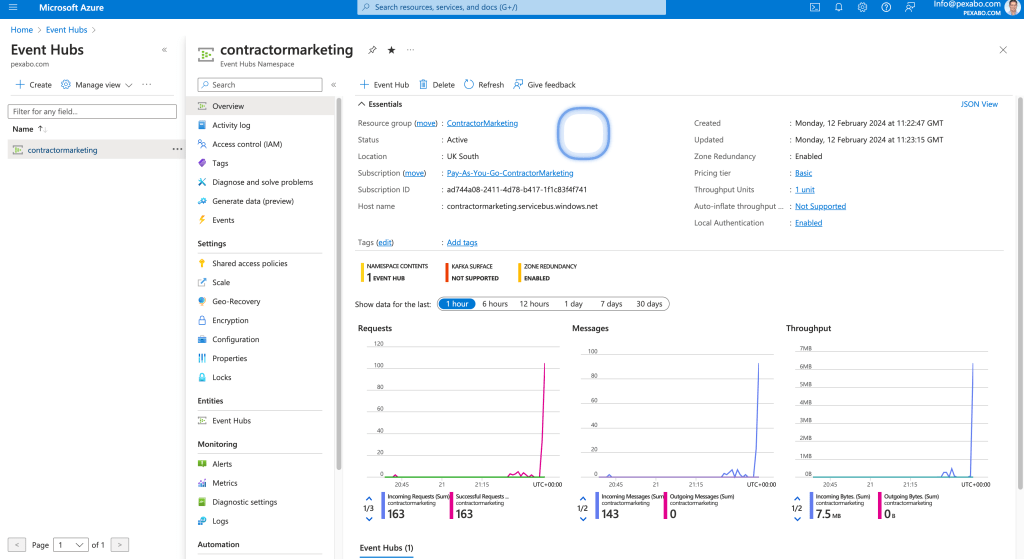Click Give feedback in toolbar
Viewport: 1024px width, 559px height.
click(545, 85)
